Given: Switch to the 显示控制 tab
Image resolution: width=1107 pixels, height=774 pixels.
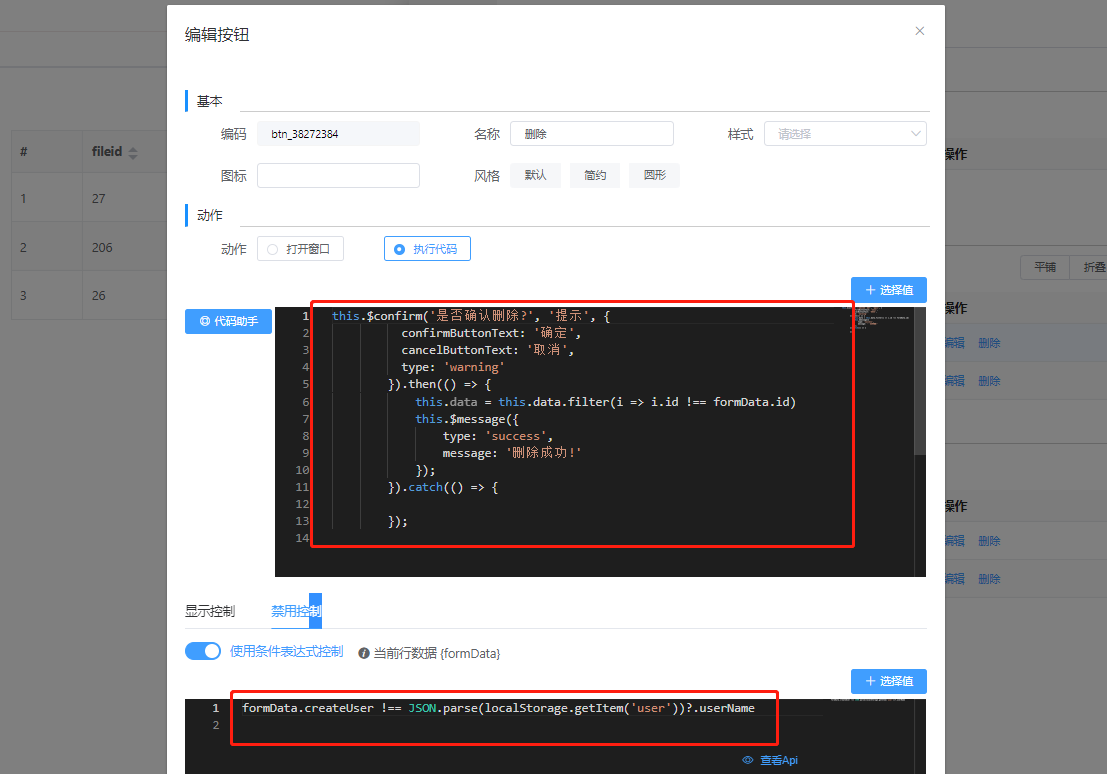Looking at the screenshot, I should [209, 611].
